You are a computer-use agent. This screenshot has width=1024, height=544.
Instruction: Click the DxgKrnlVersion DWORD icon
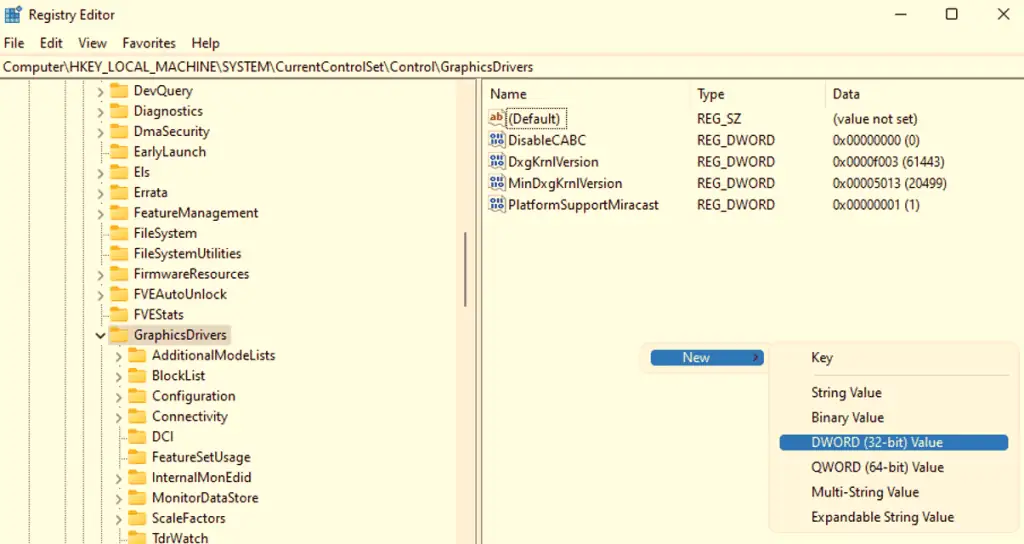point(496,161)
